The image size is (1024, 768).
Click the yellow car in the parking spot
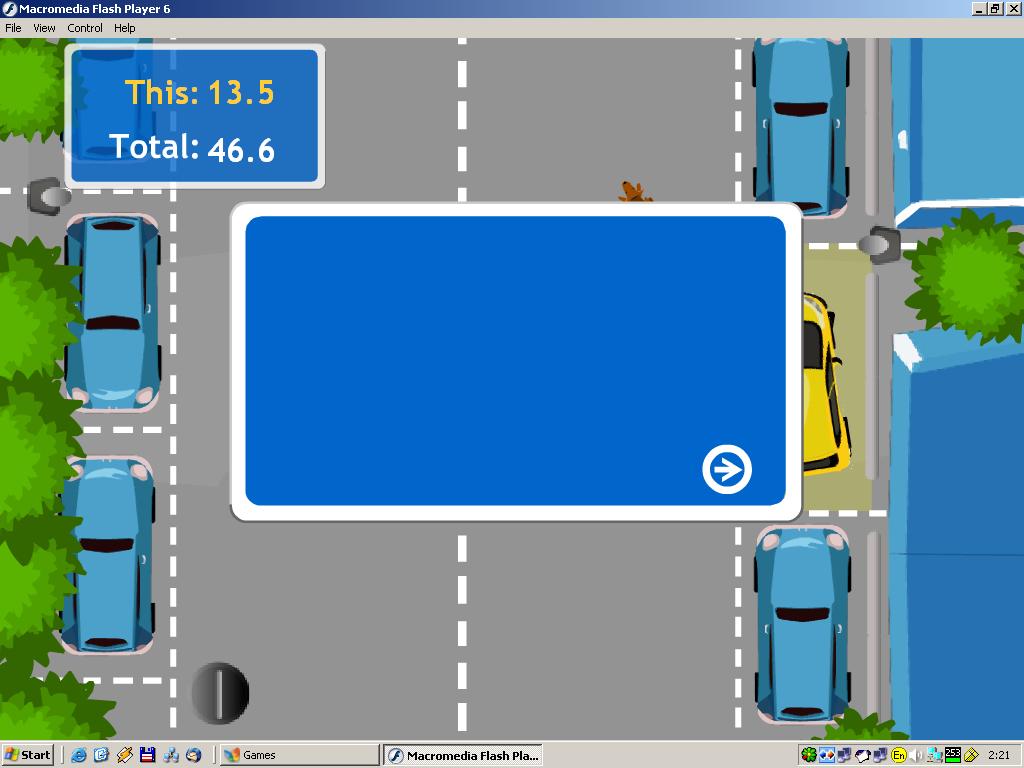pyautogui.click(x=825, y=384)
